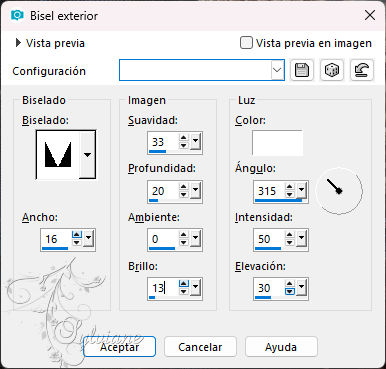Open the Biselado shape dropdown
The image size is (386, 369).
pos(87,155)
